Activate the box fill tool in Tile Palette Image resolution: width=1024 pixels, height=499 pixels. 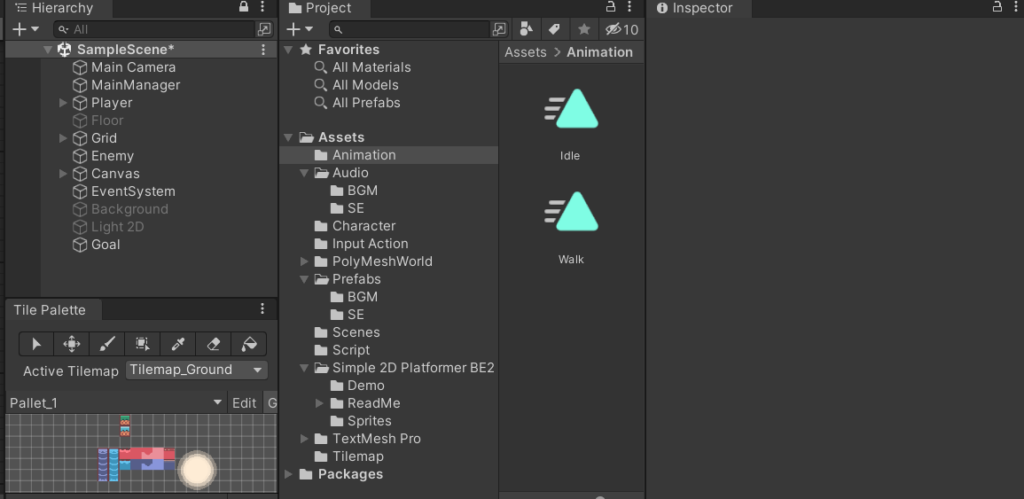[x=142, y=344]
